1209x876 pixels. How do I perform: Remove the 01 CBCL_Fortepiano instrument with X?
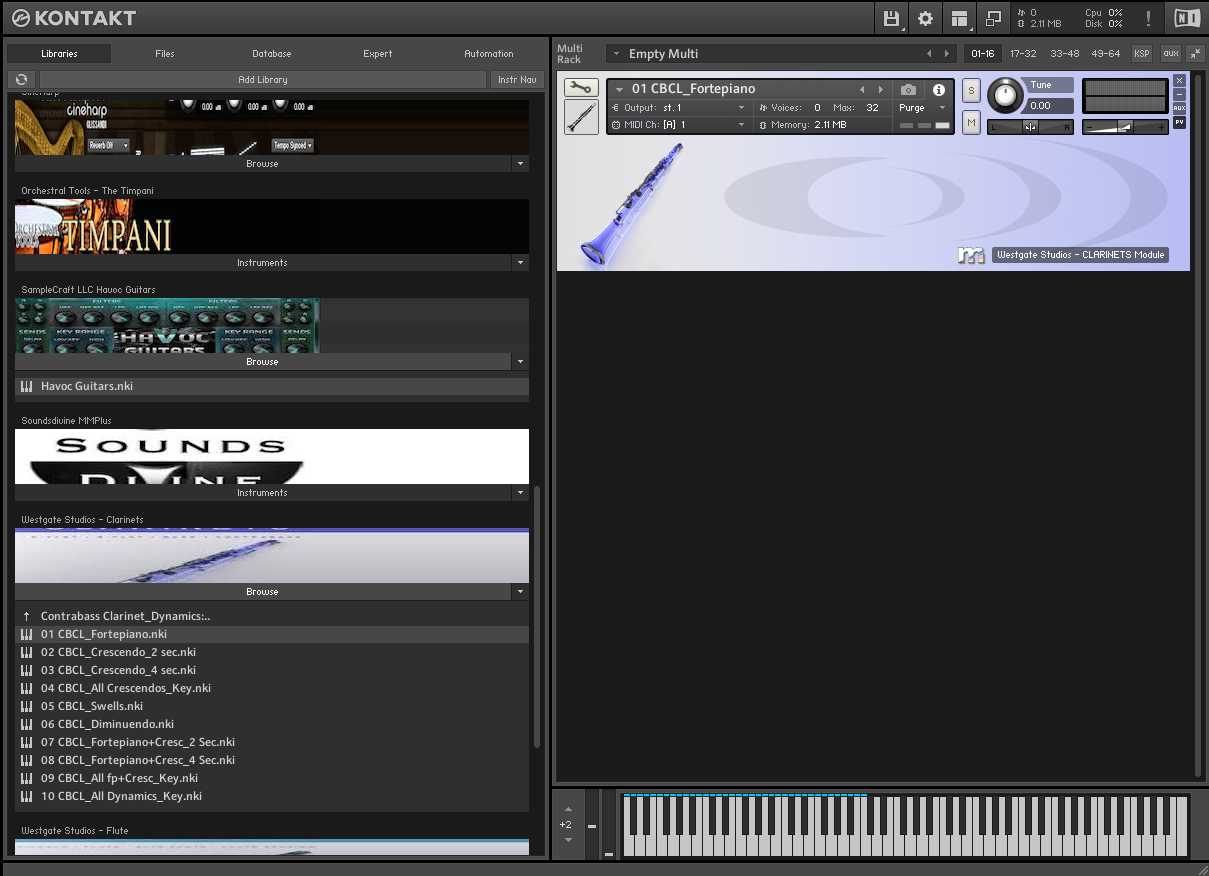click(x=1179, y=80)
